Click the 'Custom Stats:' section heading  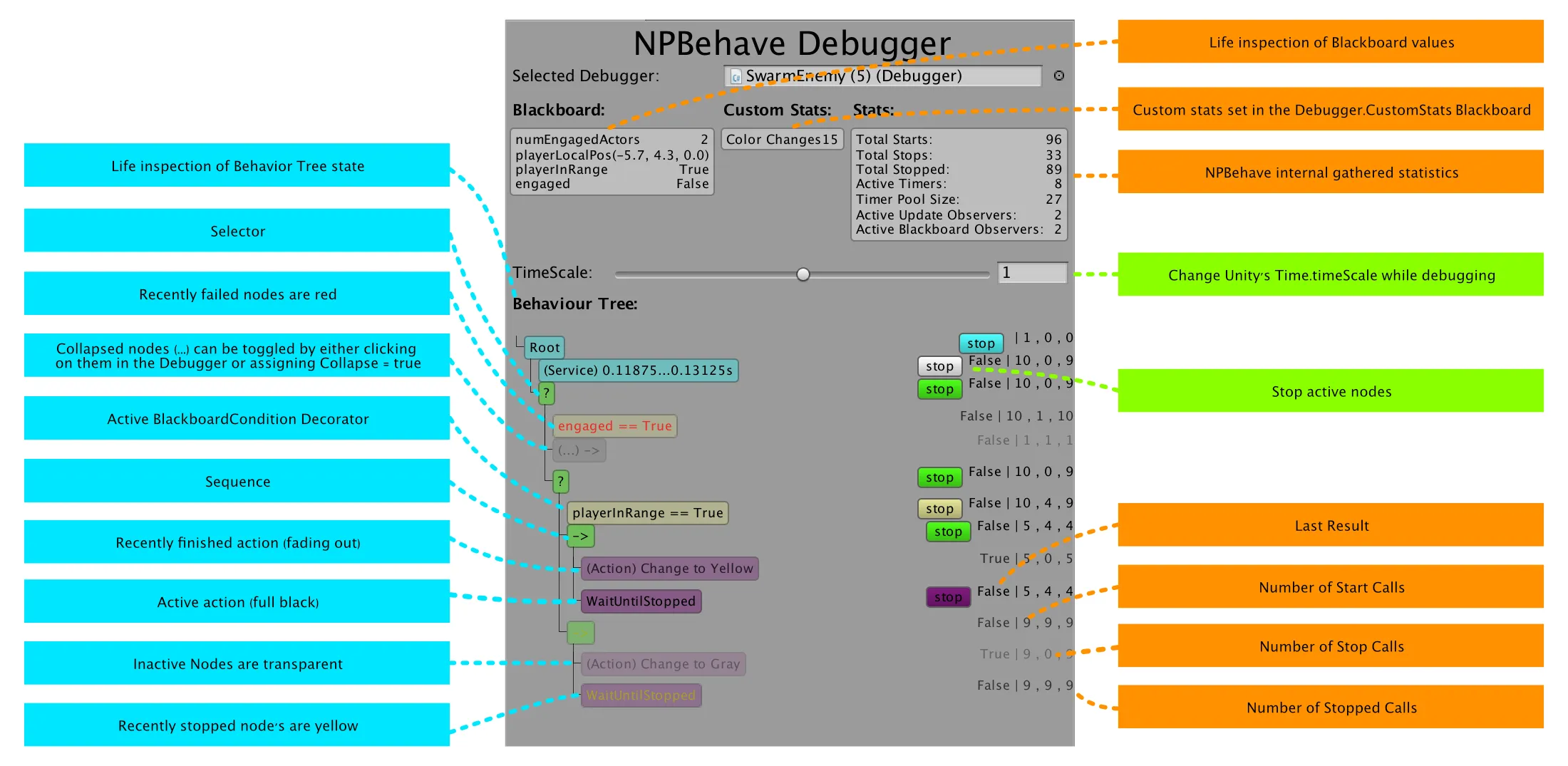778,110
